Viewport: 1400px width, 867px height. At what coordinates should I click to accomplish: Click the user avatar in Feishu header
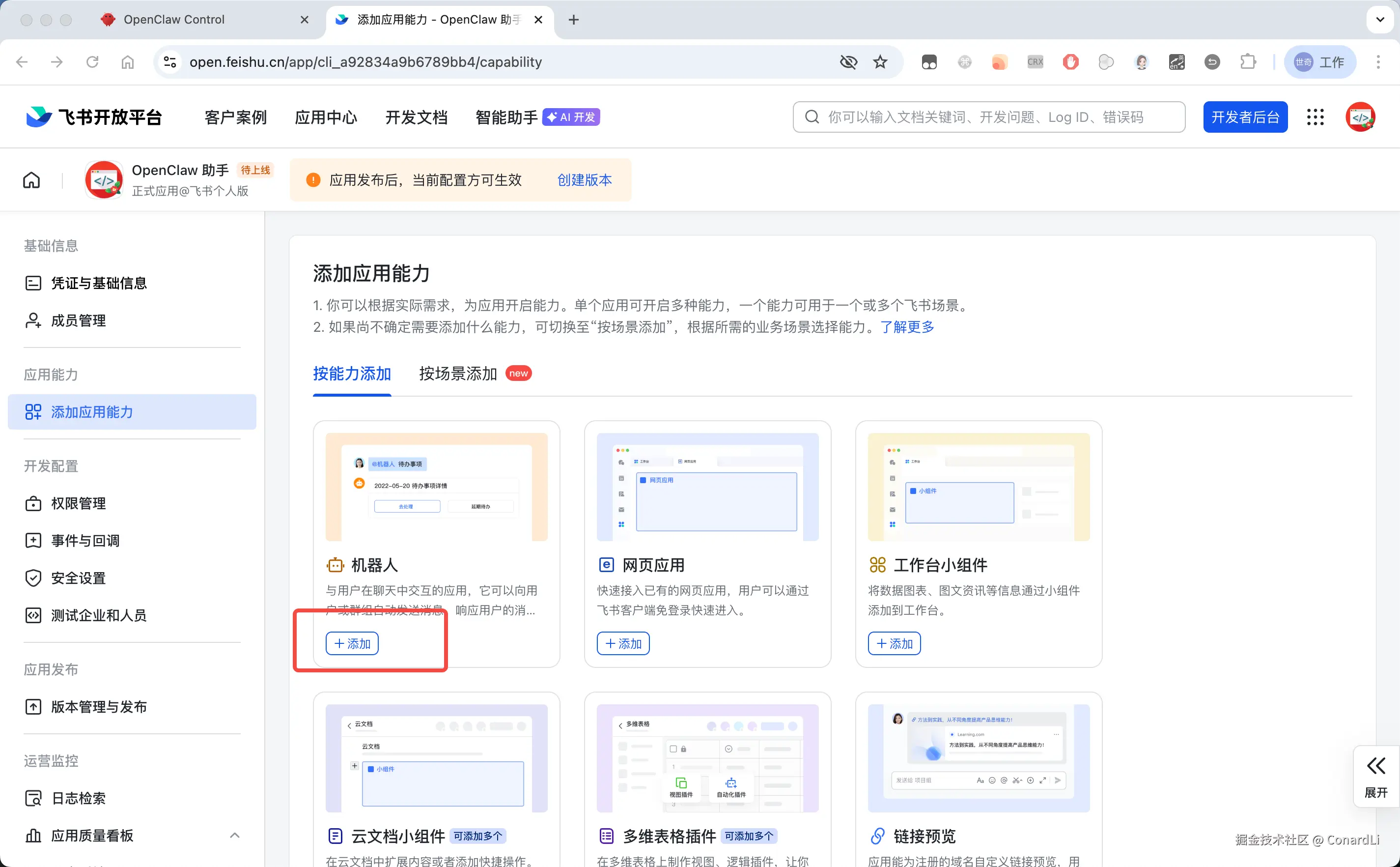[x=1361, y=117]
